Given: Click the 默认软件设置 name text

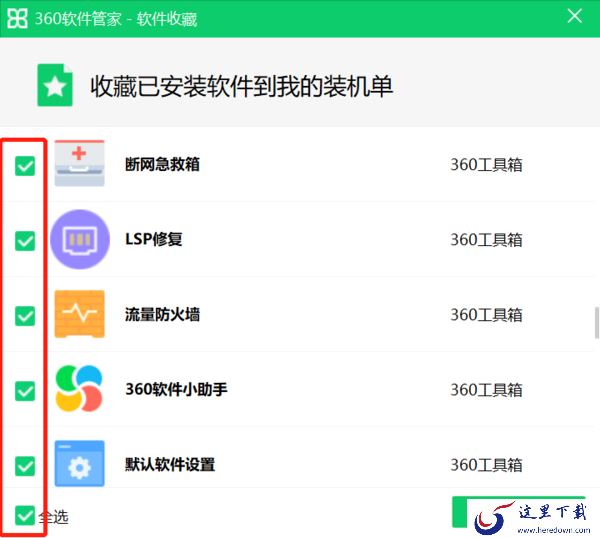Looking at the screenshot, I should click(170, 464).
